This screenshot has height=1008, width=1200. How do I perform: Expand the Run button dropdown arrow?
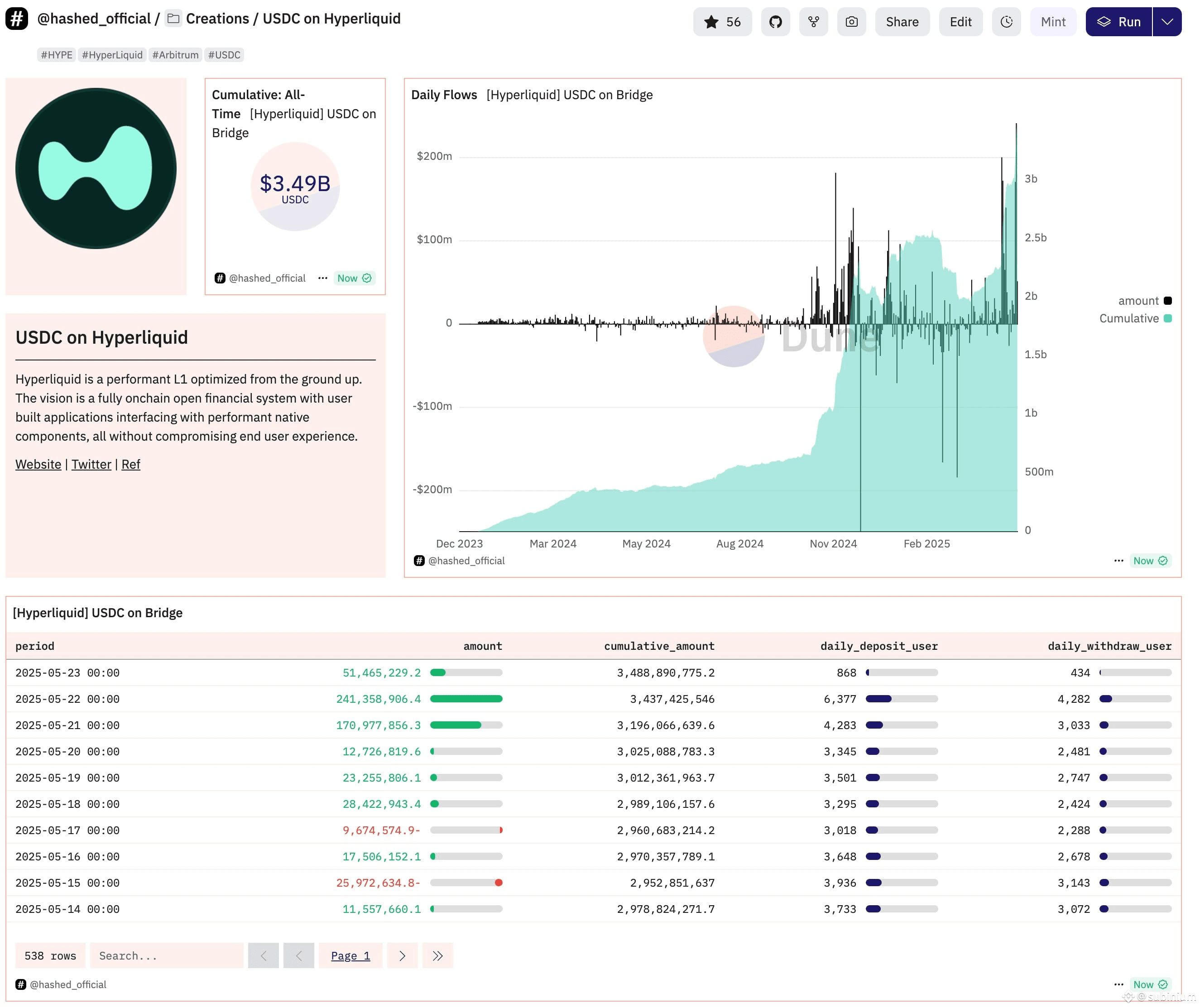(x=1167, y=22)
